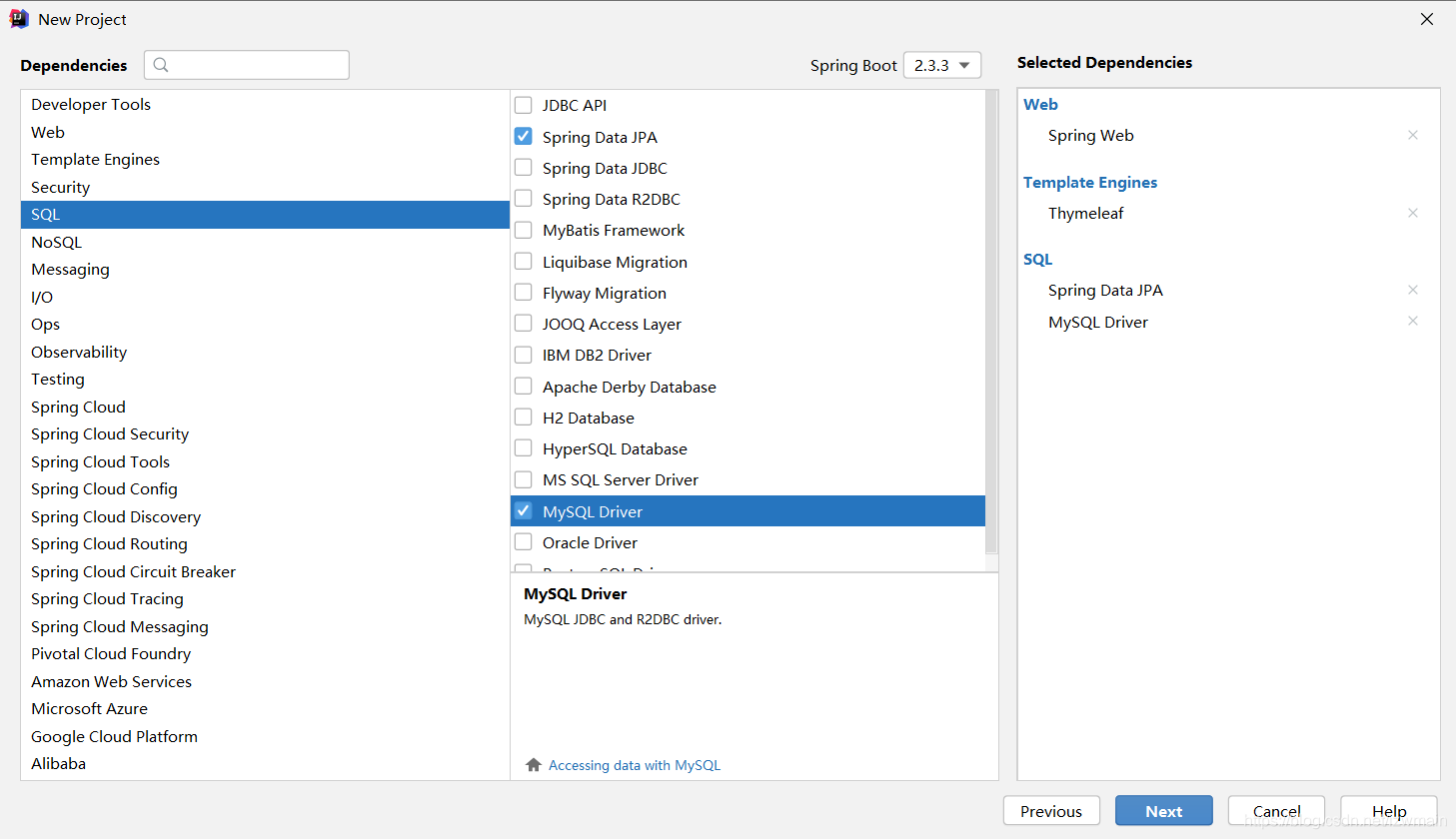Open Spring Cloud Routing category
The height and width of the screenshot is (839, 1456).
click(265, 543)
